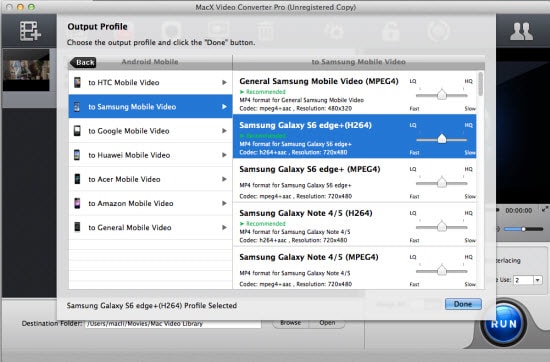
Task: Click the Huawei phone icon
Action: (x=77, y=155)
